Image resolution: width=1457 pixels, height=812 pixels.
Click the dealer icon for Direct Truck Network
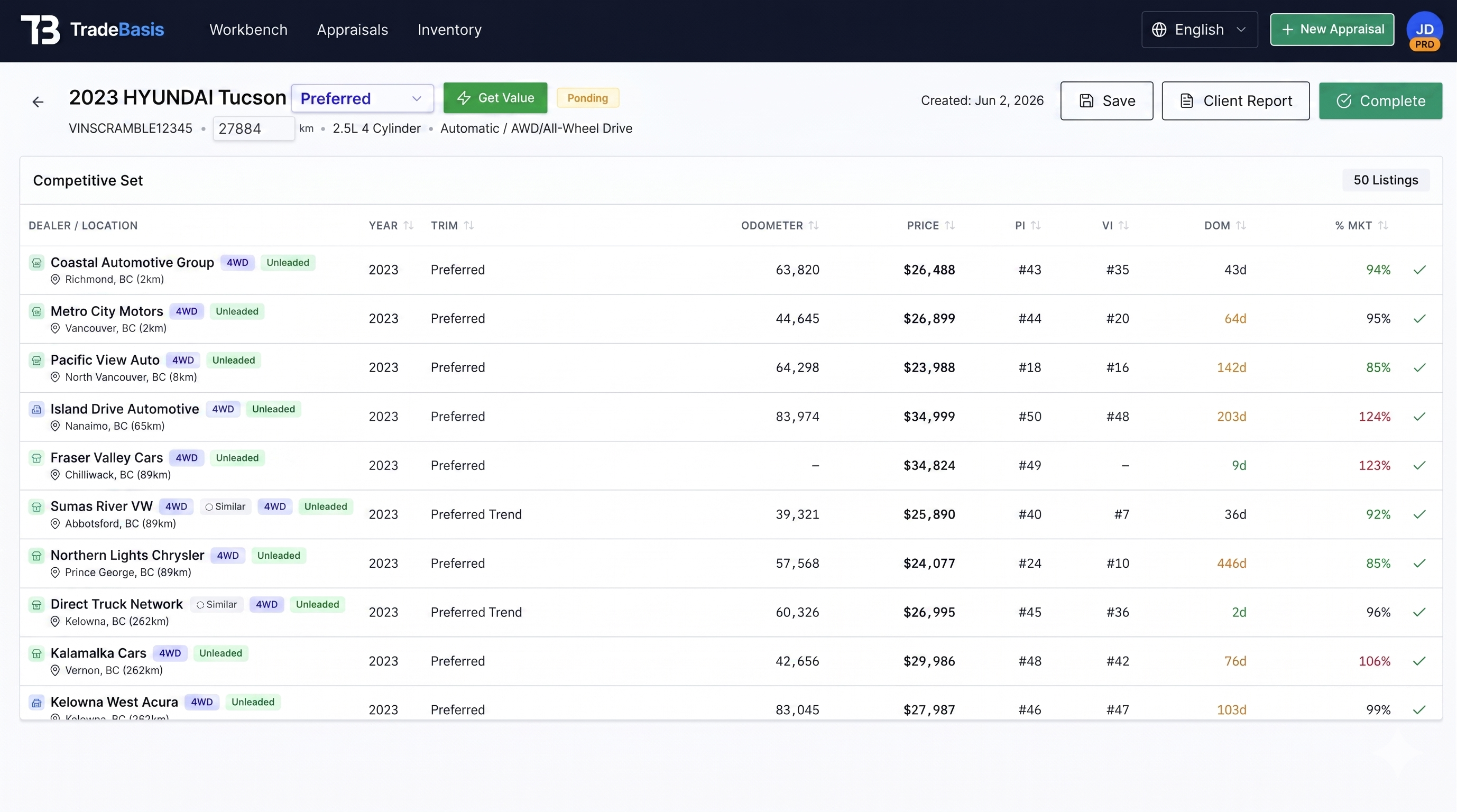(x=37, y=604)
